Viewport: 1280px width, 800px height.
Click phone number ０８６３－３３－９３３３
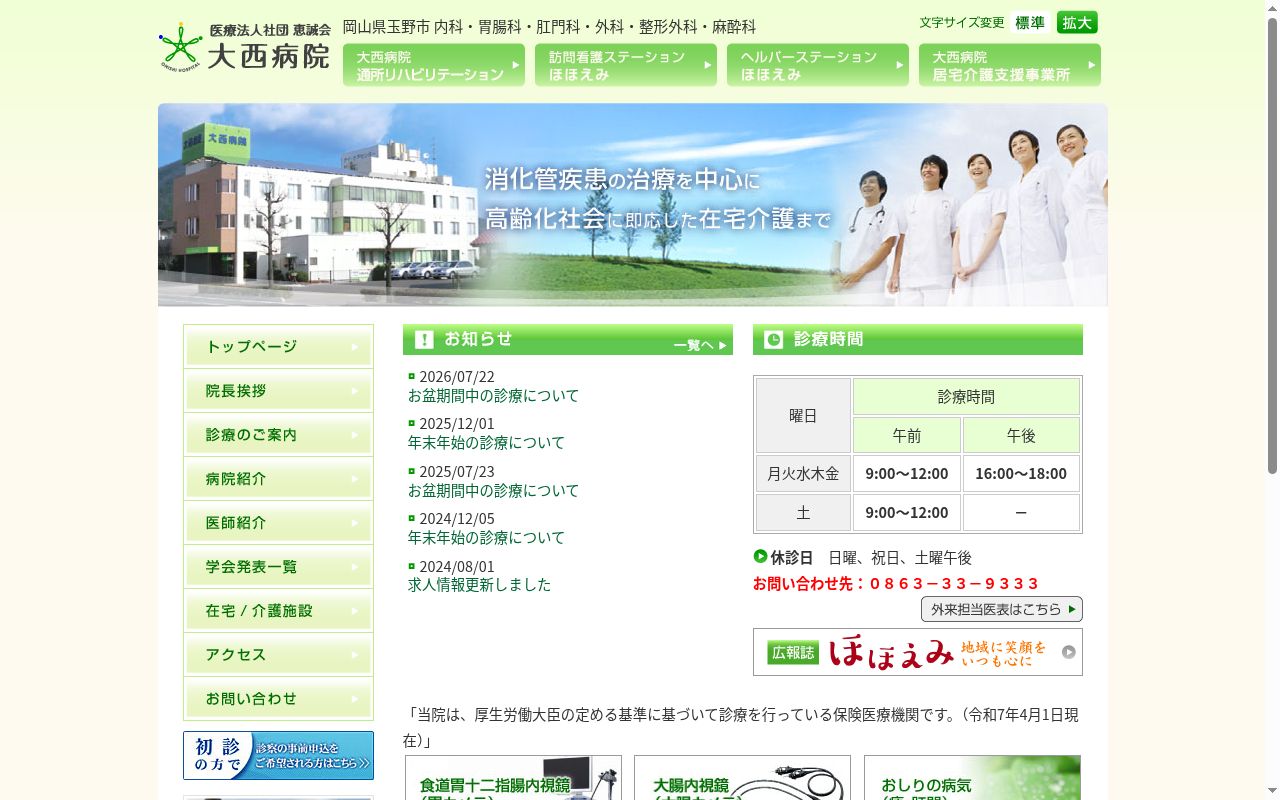pos(954,584)
